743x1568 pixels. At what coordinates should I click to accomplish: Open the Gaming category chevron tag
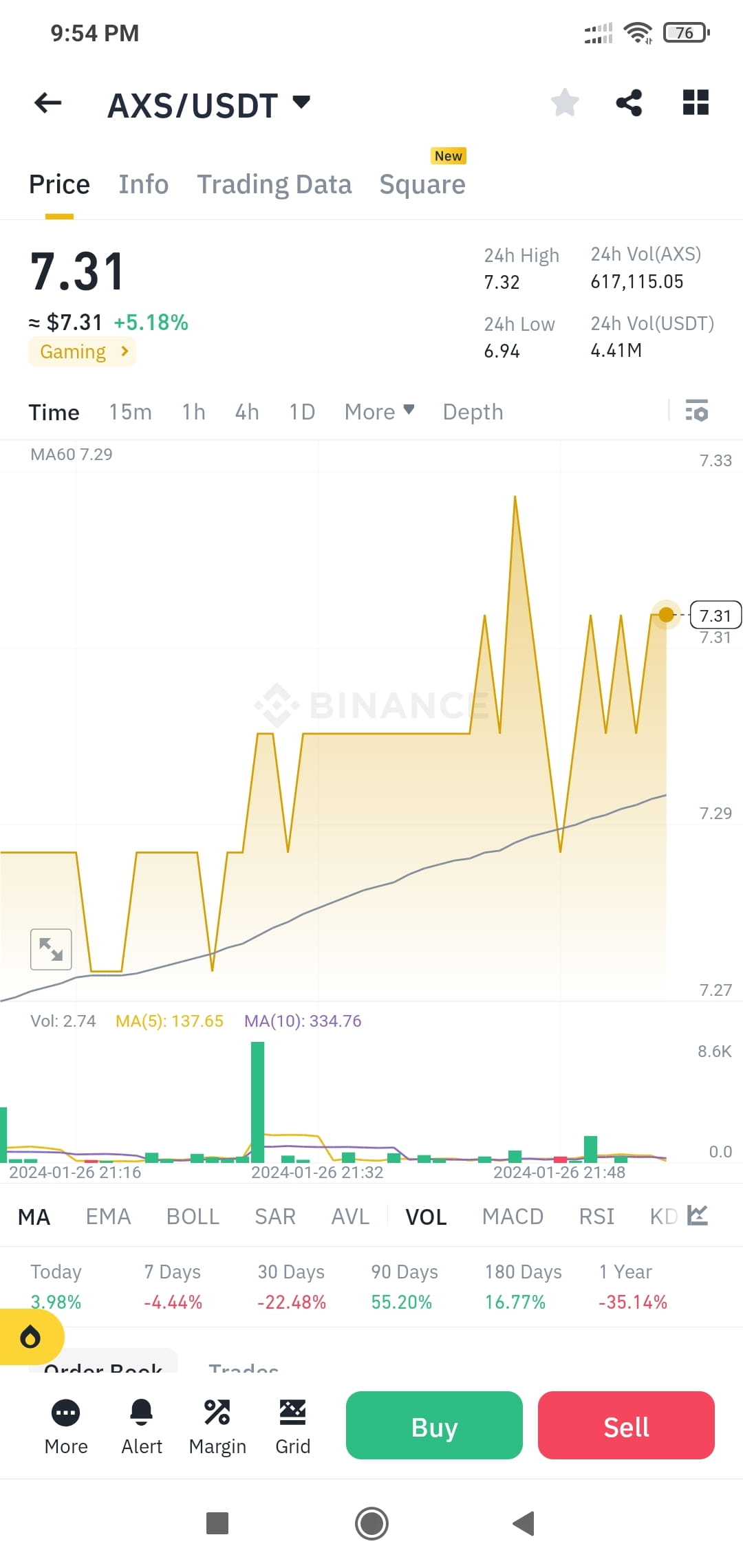[82, 351]
